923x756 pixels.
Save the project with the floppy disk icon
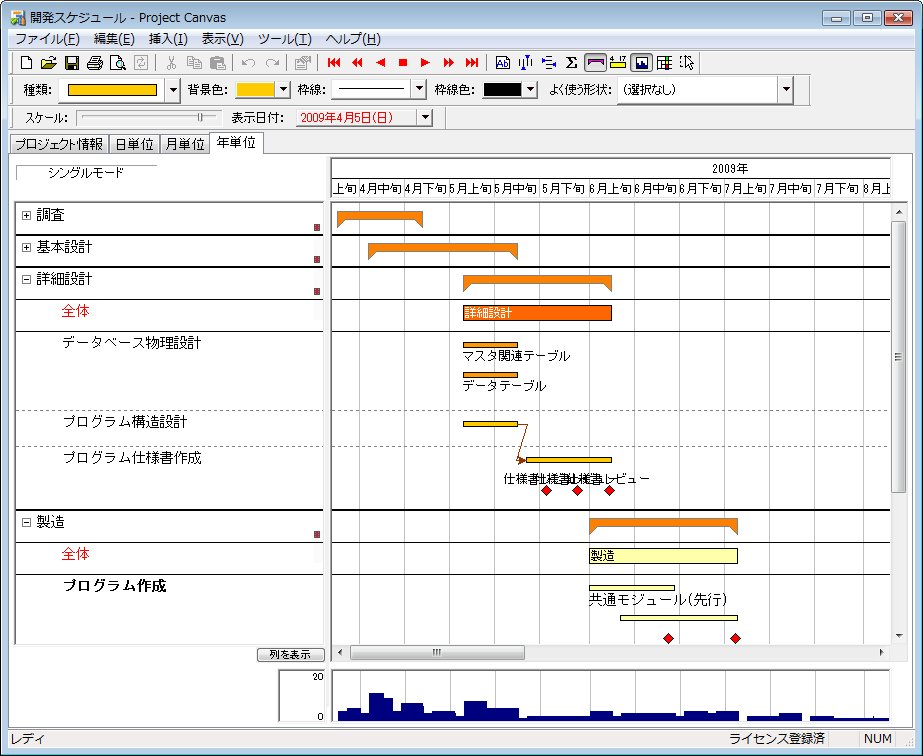[72, 63]
